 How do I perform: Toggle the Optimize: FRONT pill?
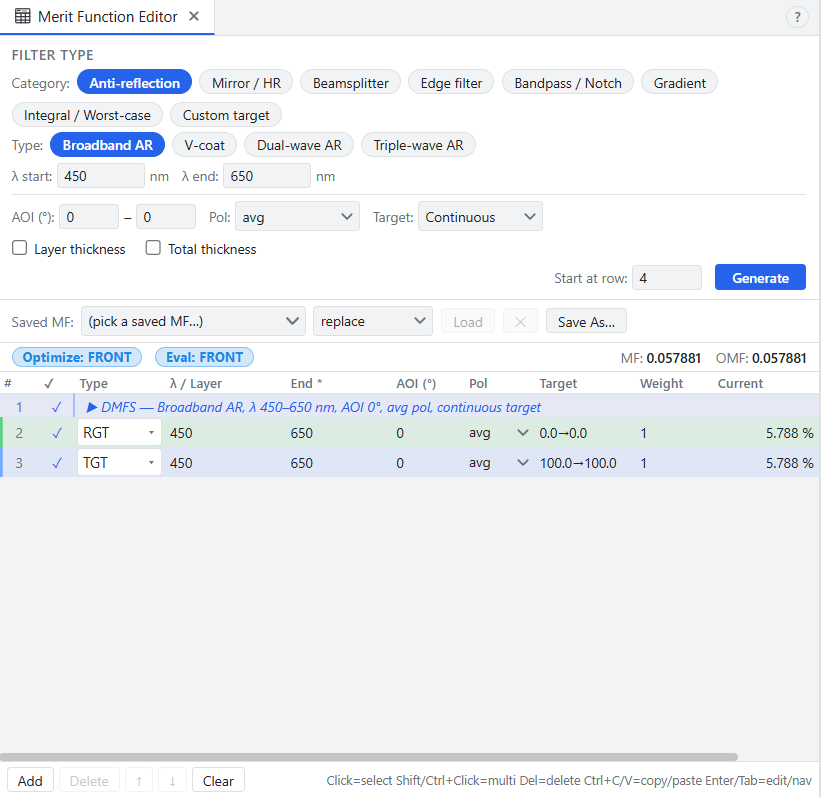point(77,357)
